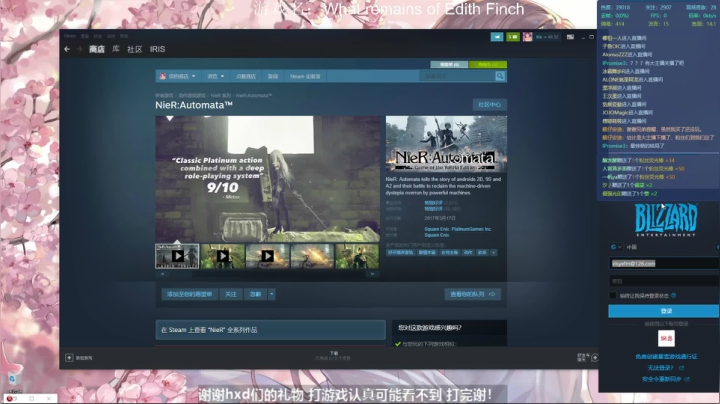
Task: Click the add game plus icon at bottom left
Action: (x=69, y=358)
